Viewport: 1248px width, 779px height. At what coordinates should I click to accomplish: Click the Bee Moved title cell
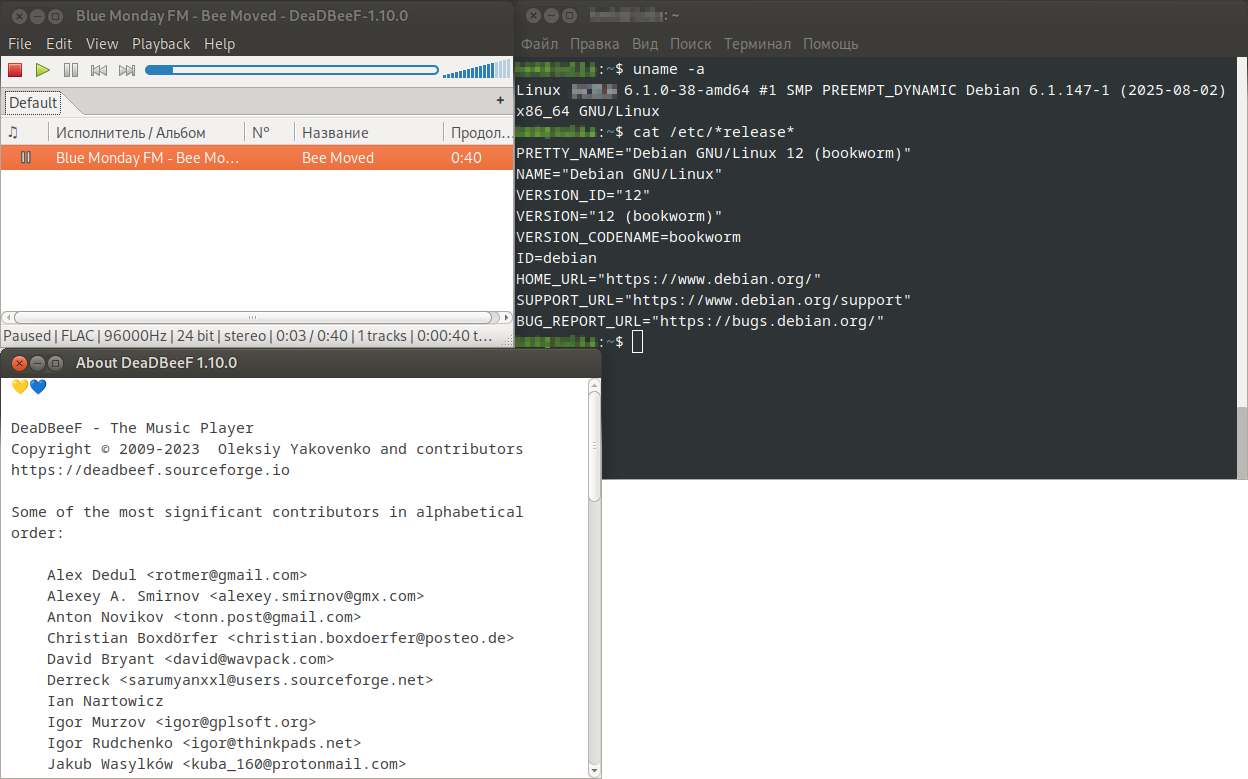coord(338,158)
